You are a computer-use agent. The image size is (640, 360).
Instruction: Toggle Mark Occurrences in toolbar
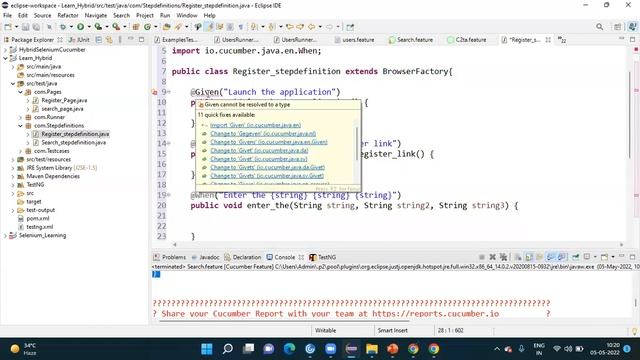[209, 27]
